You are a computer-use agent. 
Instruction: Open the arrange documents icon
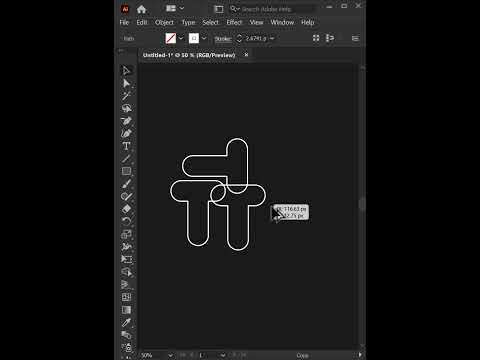pos(171,8)
